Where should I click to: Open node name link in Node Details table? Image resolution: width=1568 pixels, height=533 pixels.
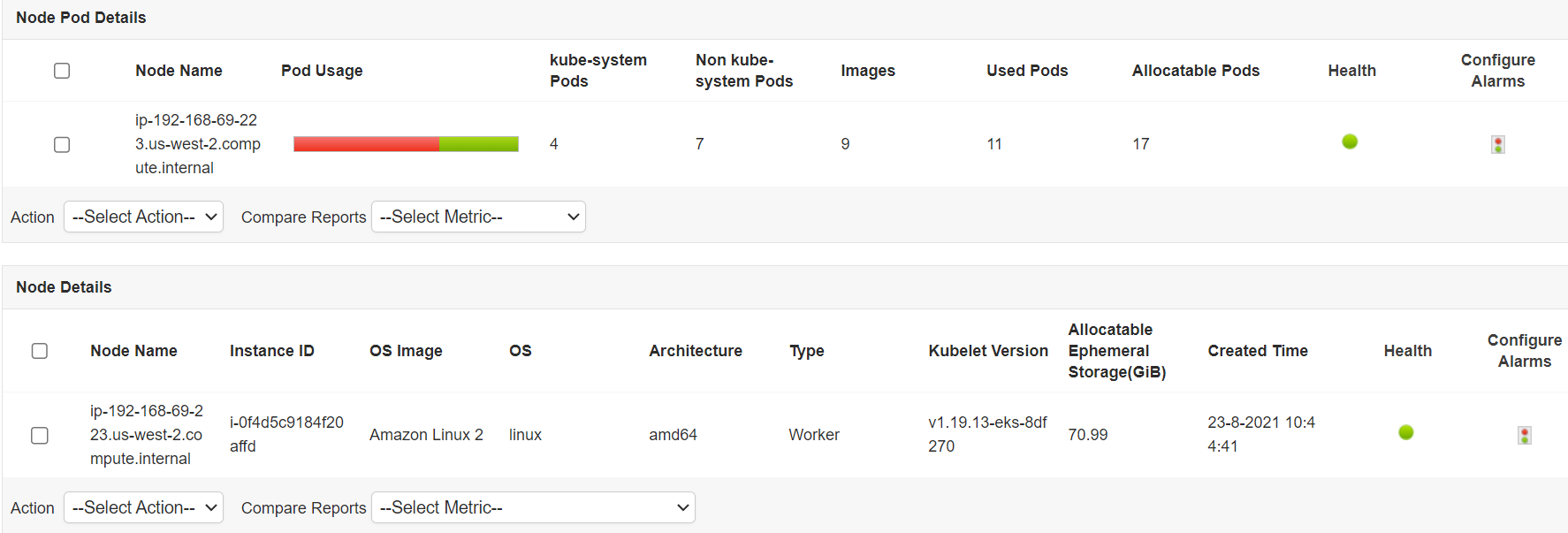[x=146, y=435]
